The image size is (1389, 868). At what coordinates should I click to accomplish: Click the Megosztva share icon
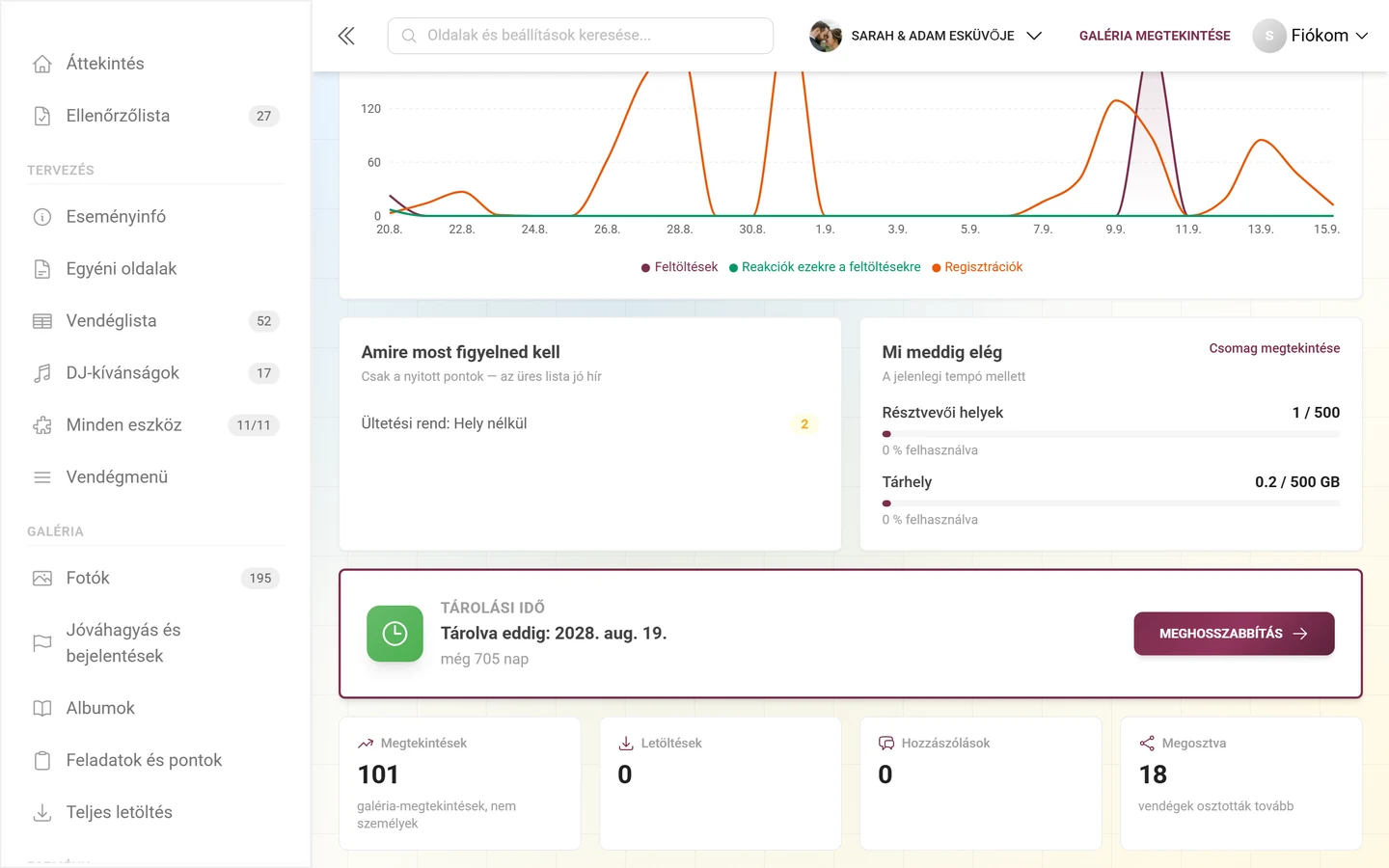1147,744
